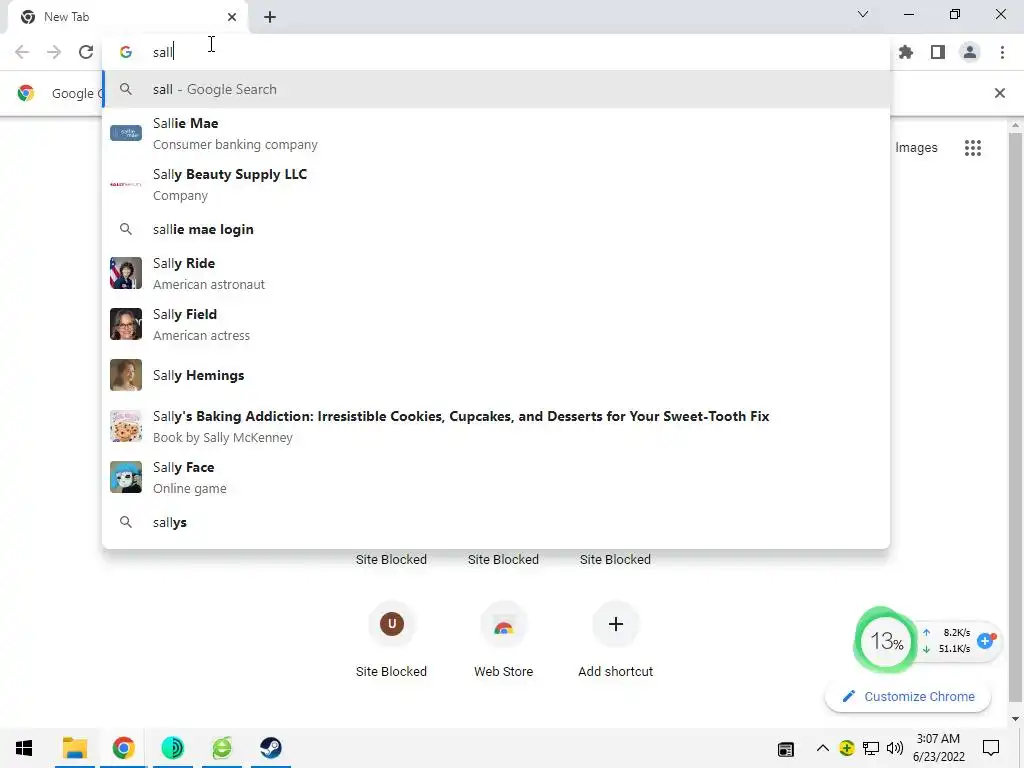Show hidden system tray icons
The width and height of the screenshot is (1024, 768).
pyautogui.click(x=823, y=748)
